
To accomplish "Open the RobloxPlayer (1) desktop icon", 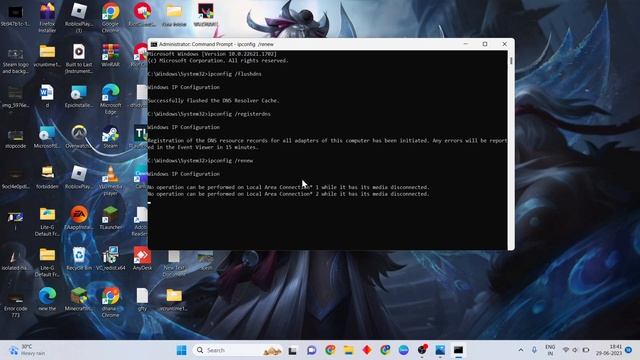I will (x=79, y=18).
